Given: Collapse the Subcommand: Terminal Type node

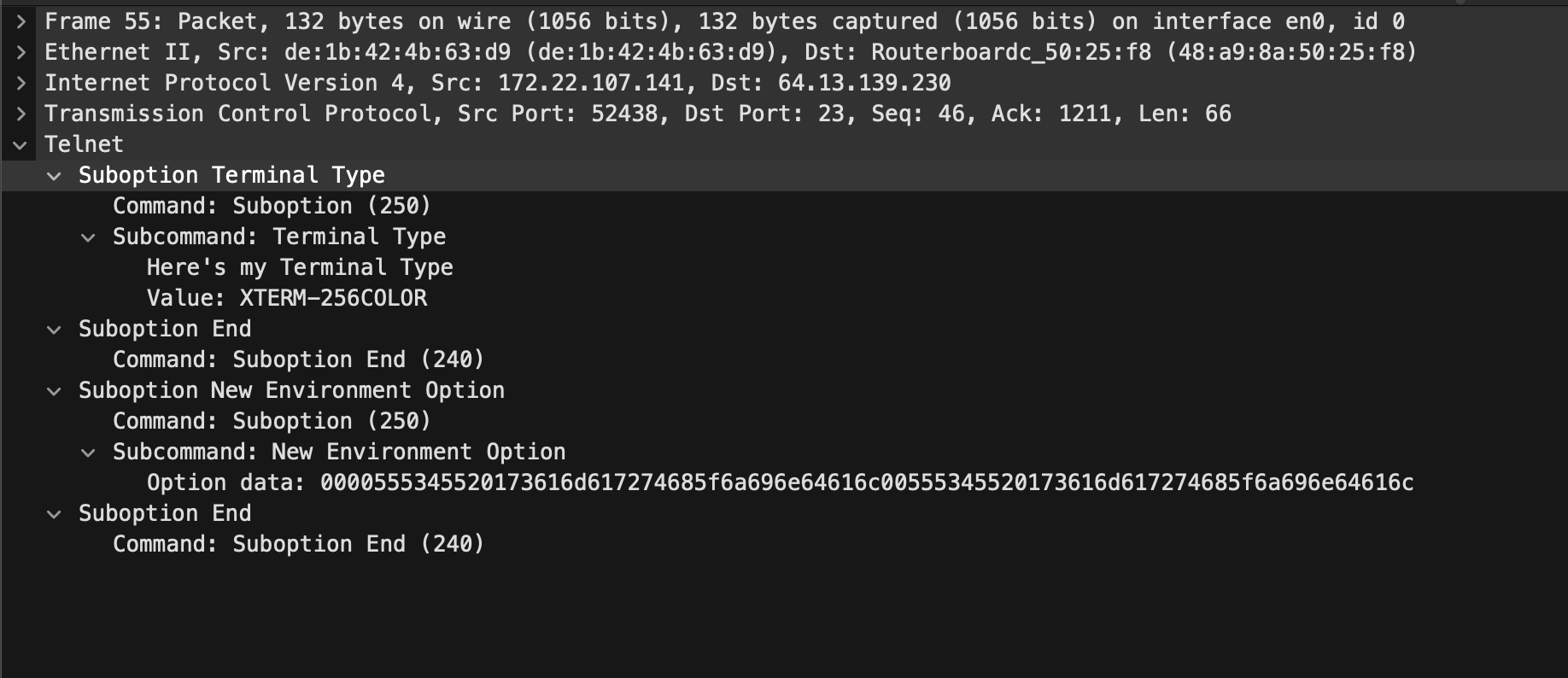Looking at the screenshot, I should (88, 237).
